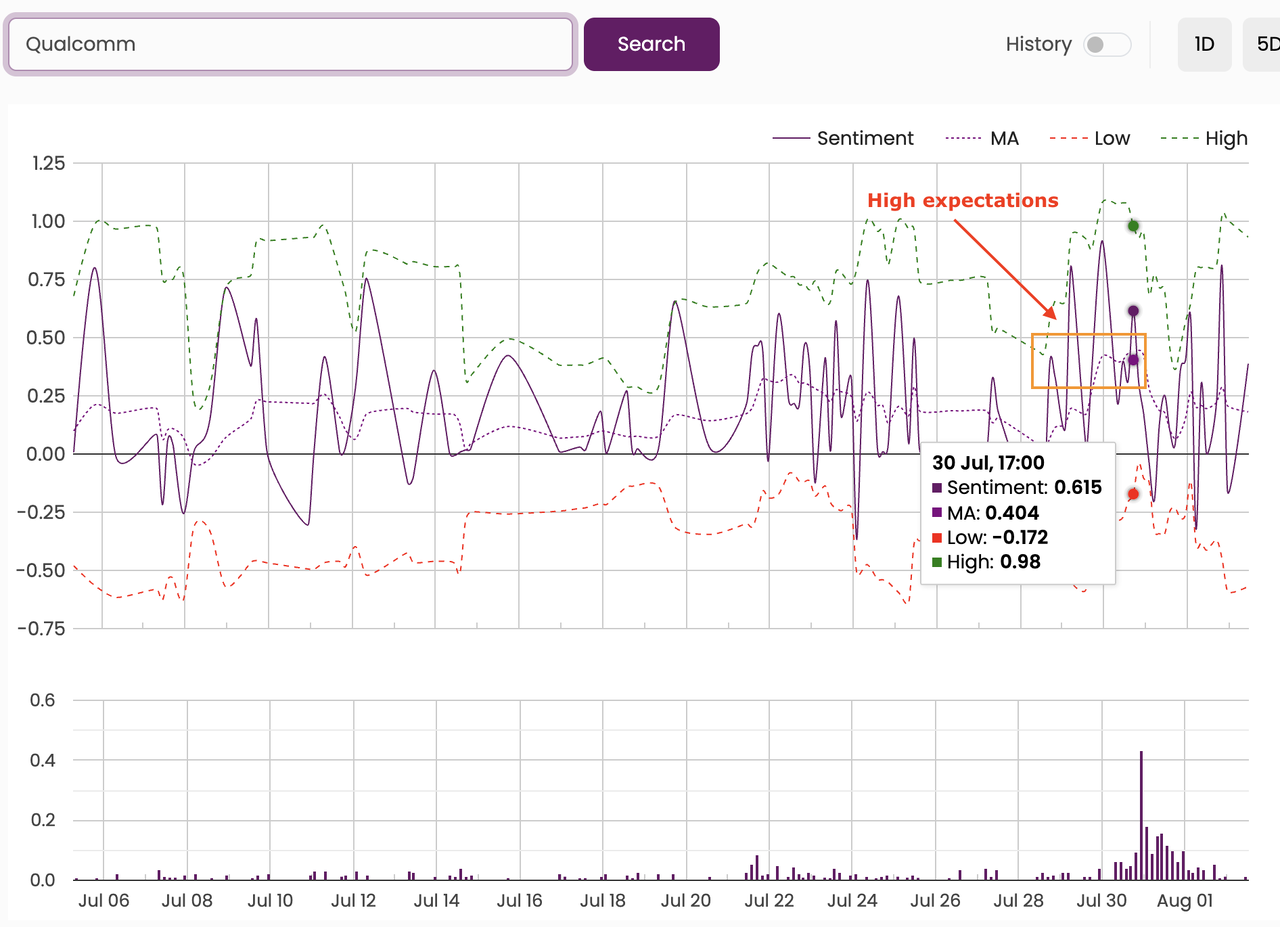Click the 'Jul 20' x-axis label
The image size is (1280, 927).
pos(686,900)
